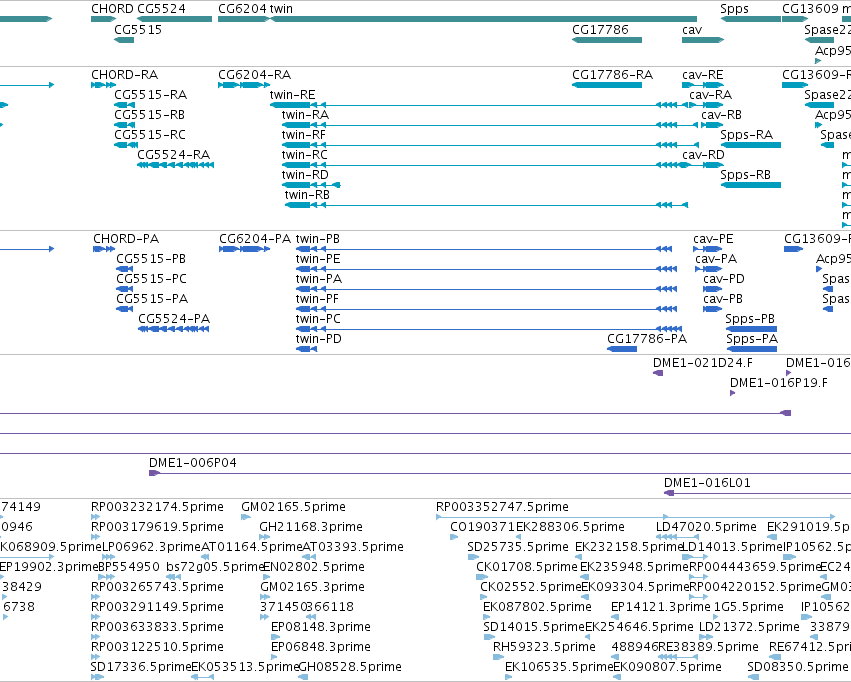Click the CHORD-PA protein label
The width and height of the screenshot is (851, 682).
coord(126,239)
